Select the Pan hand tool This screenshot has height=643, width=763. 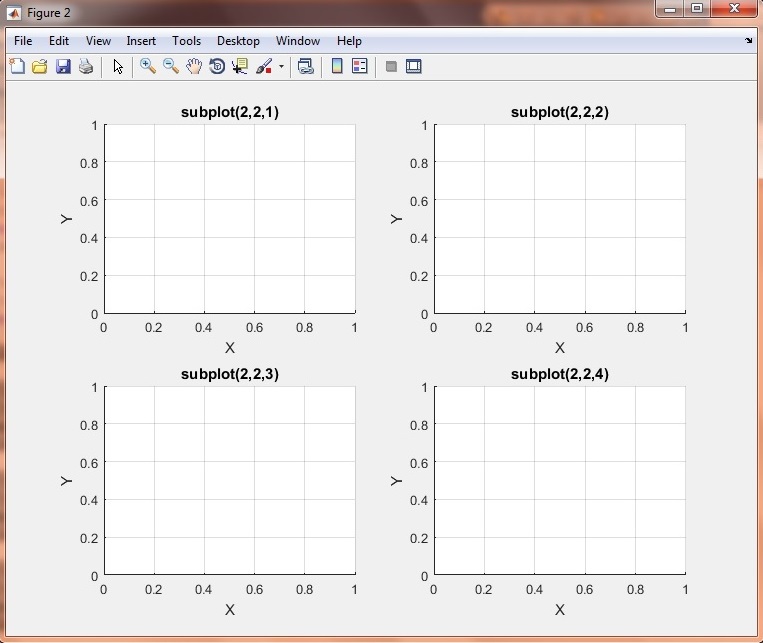194,66
